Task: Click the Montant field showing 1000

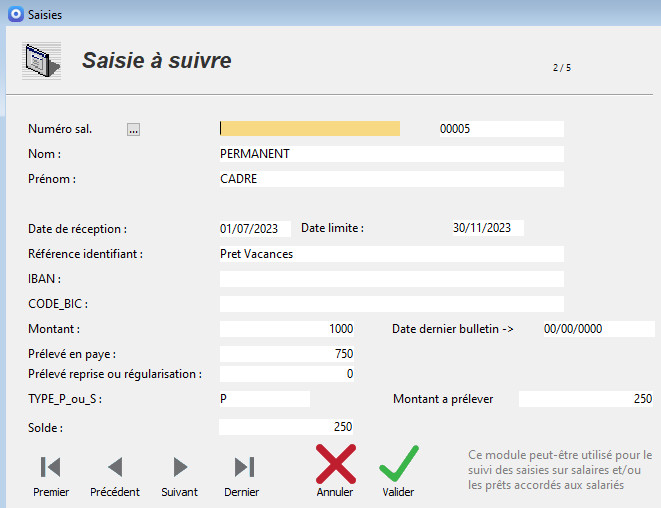Action: 286,329
